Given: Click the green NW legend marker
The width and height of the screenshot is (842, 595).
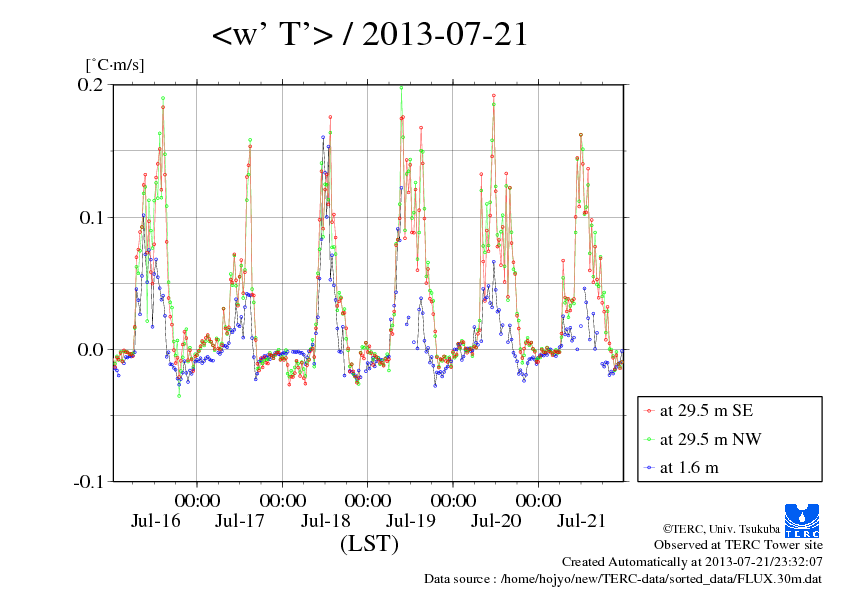Looking at the screenshot, I should click(649, 439).
